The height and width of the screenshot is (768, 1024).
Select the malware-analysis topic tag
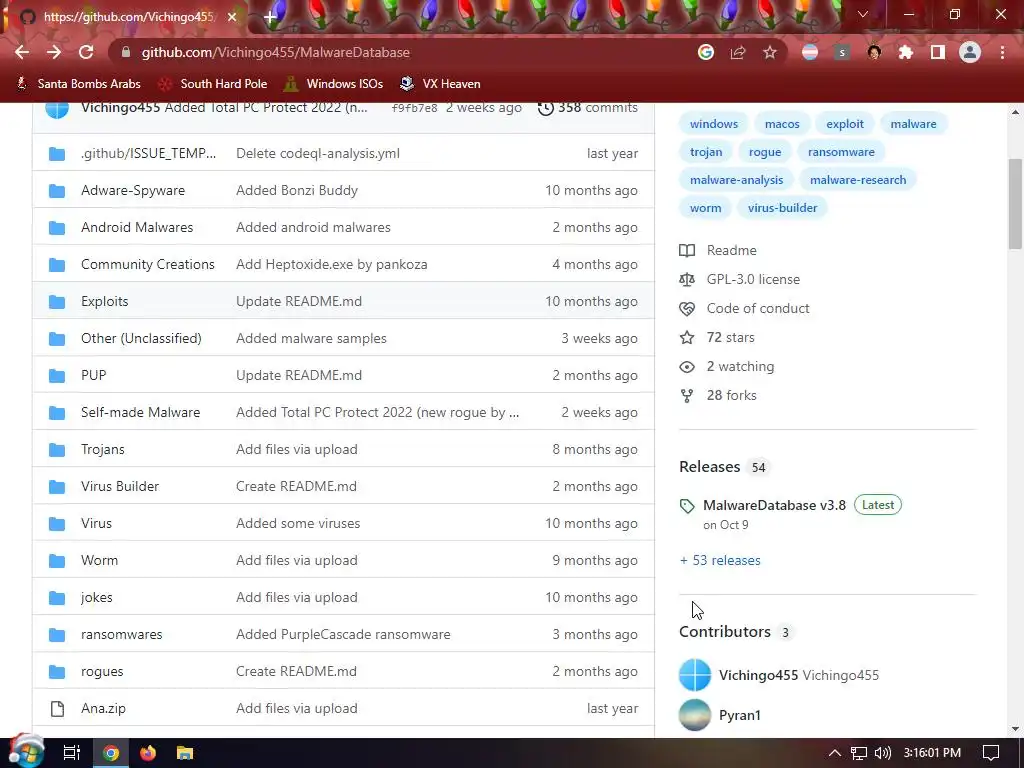736,180
